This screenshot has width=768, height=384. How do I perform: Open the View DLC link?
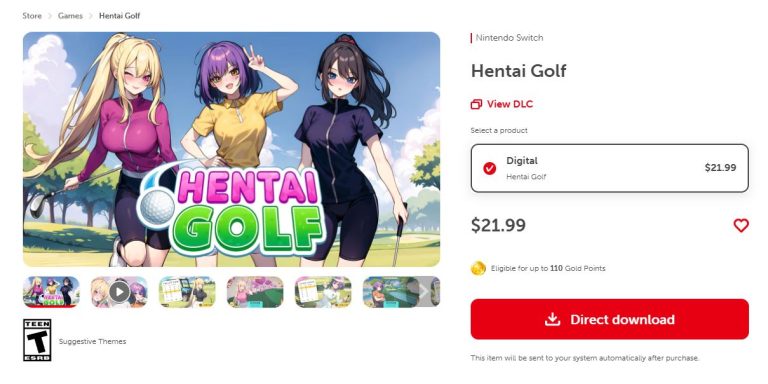[502, 104]
